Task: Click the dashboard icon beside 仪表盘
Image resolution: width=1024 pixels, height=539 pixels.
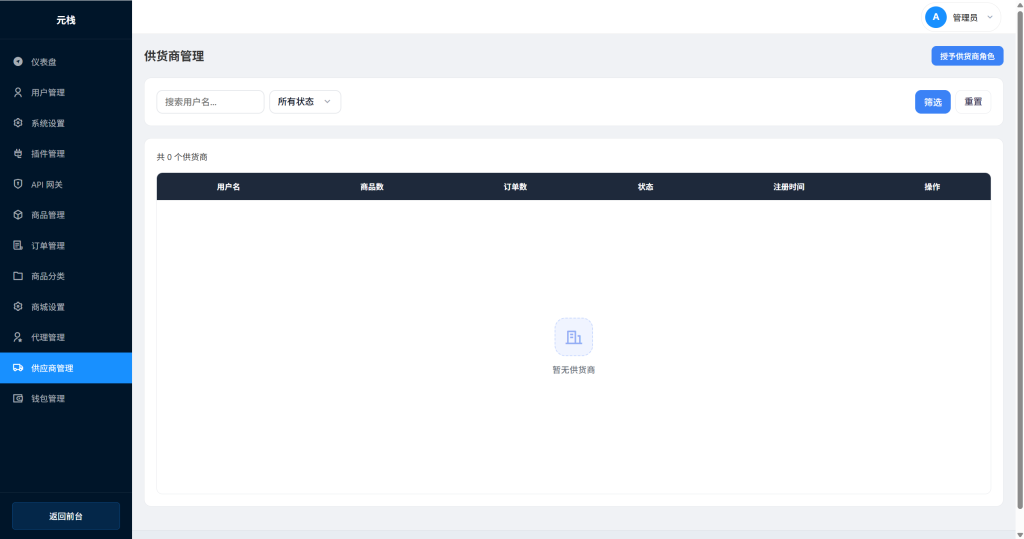Action: (x=18, y=62)
